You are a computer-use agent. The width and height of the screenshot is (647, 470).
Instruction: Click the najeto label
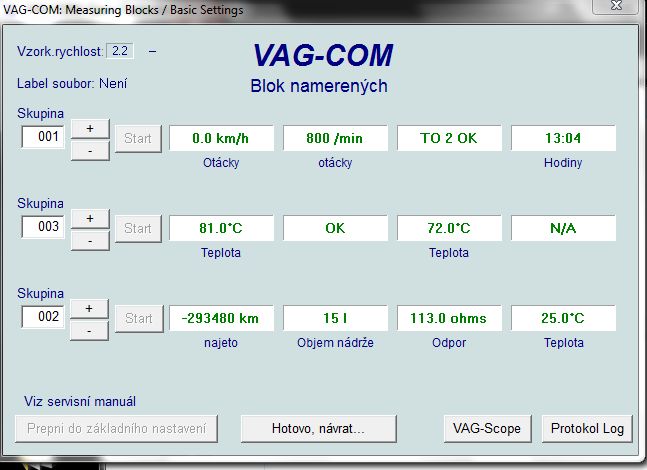tap(221, 343)
